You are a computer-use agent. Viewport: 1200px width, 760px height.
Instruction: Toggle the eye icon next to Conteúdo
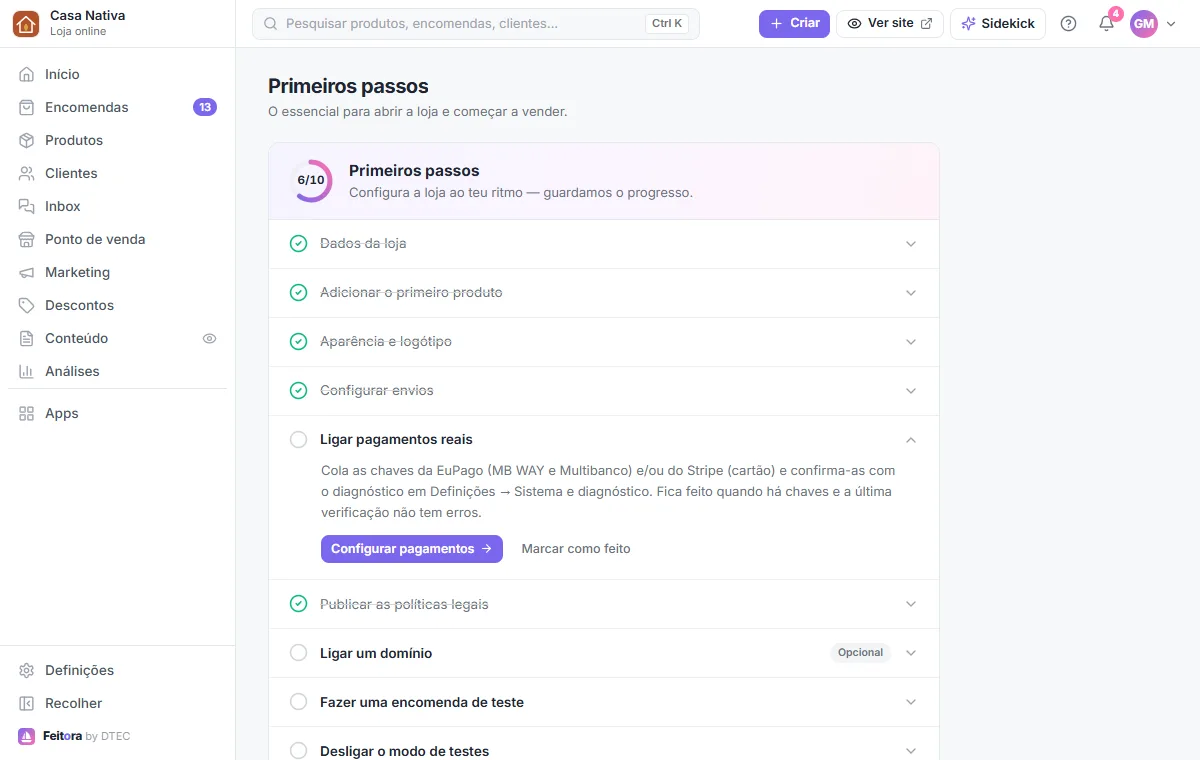tap(209, 338)
